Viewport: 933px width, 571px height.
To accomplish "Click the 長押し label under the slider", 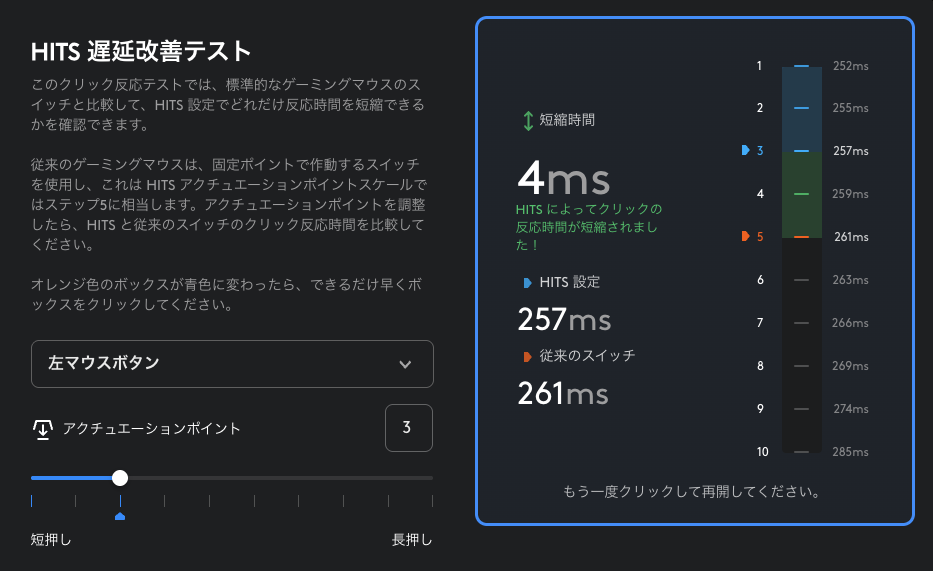I will 412,539.
